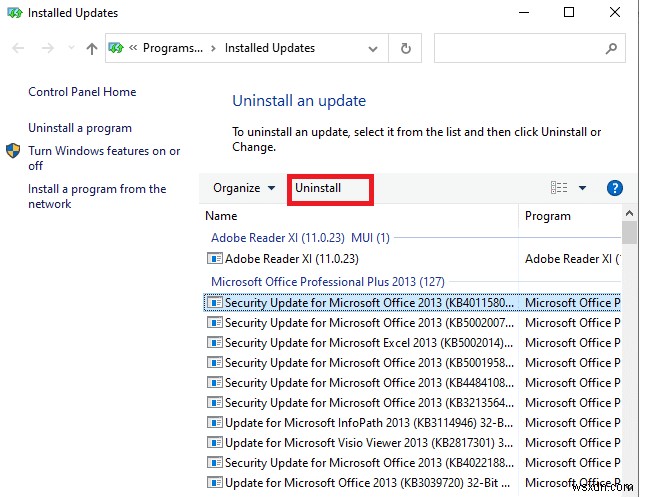Viewport: 645px width, 497px height.
Task: Navigate up one level with the up arrow
Action: pyautogui.click(x=92, y=49)
